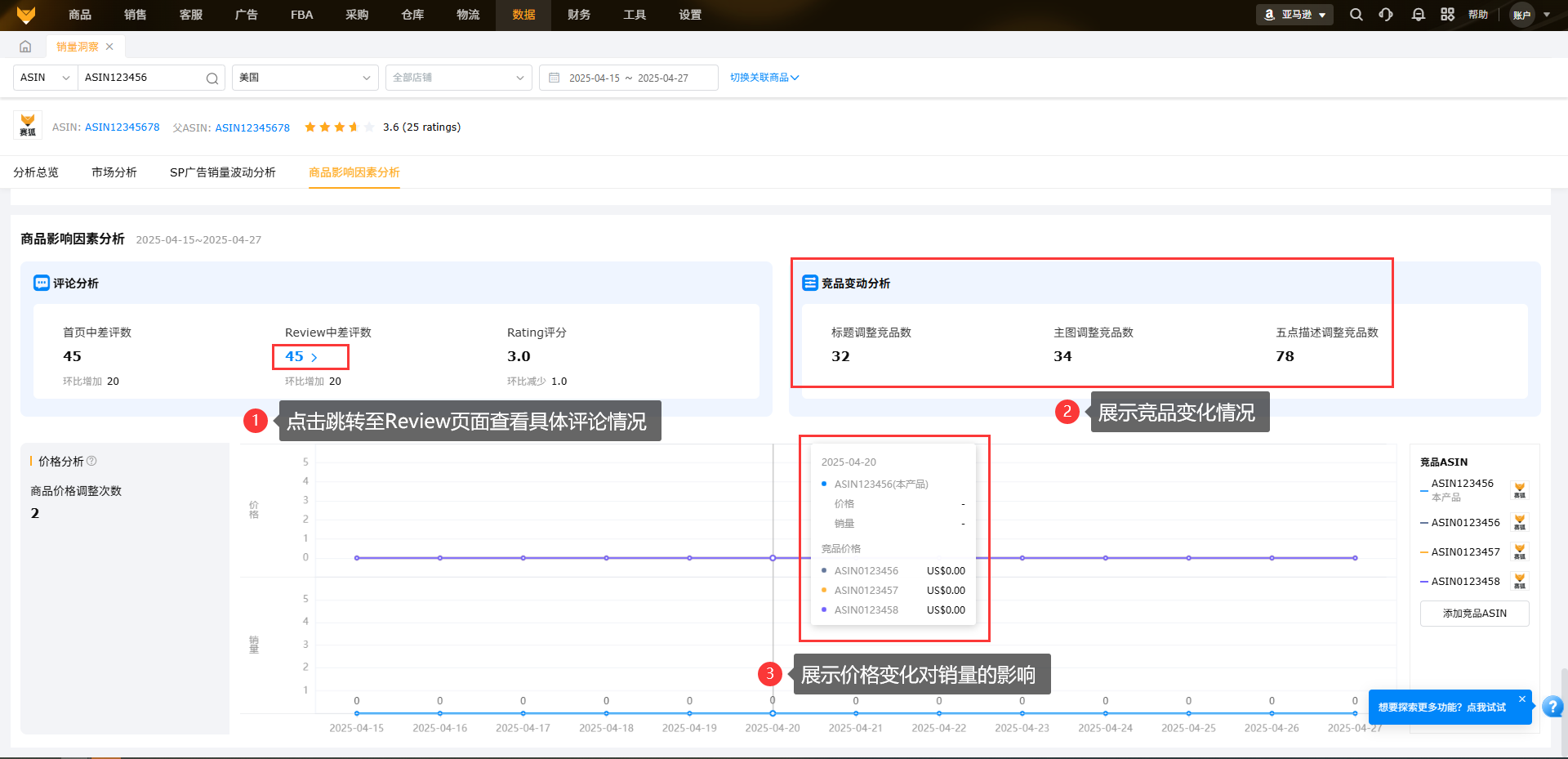
Task: Click the calendar icon in date range
Action: [x=554, y=78]
